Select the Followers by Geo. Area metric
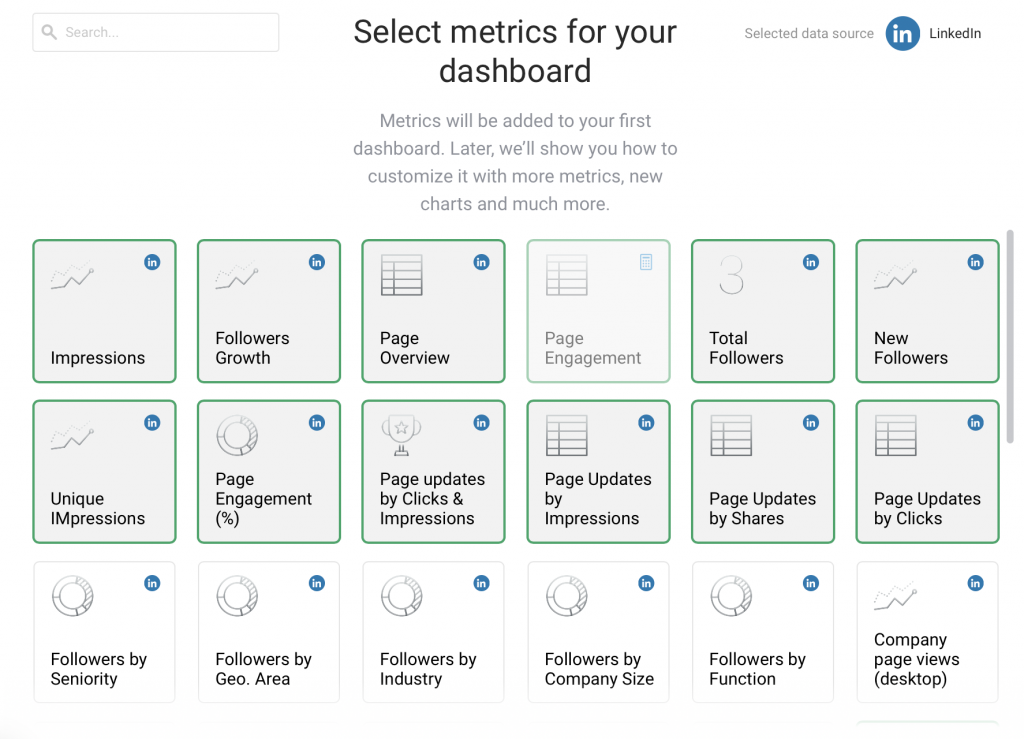 (269, 632)
